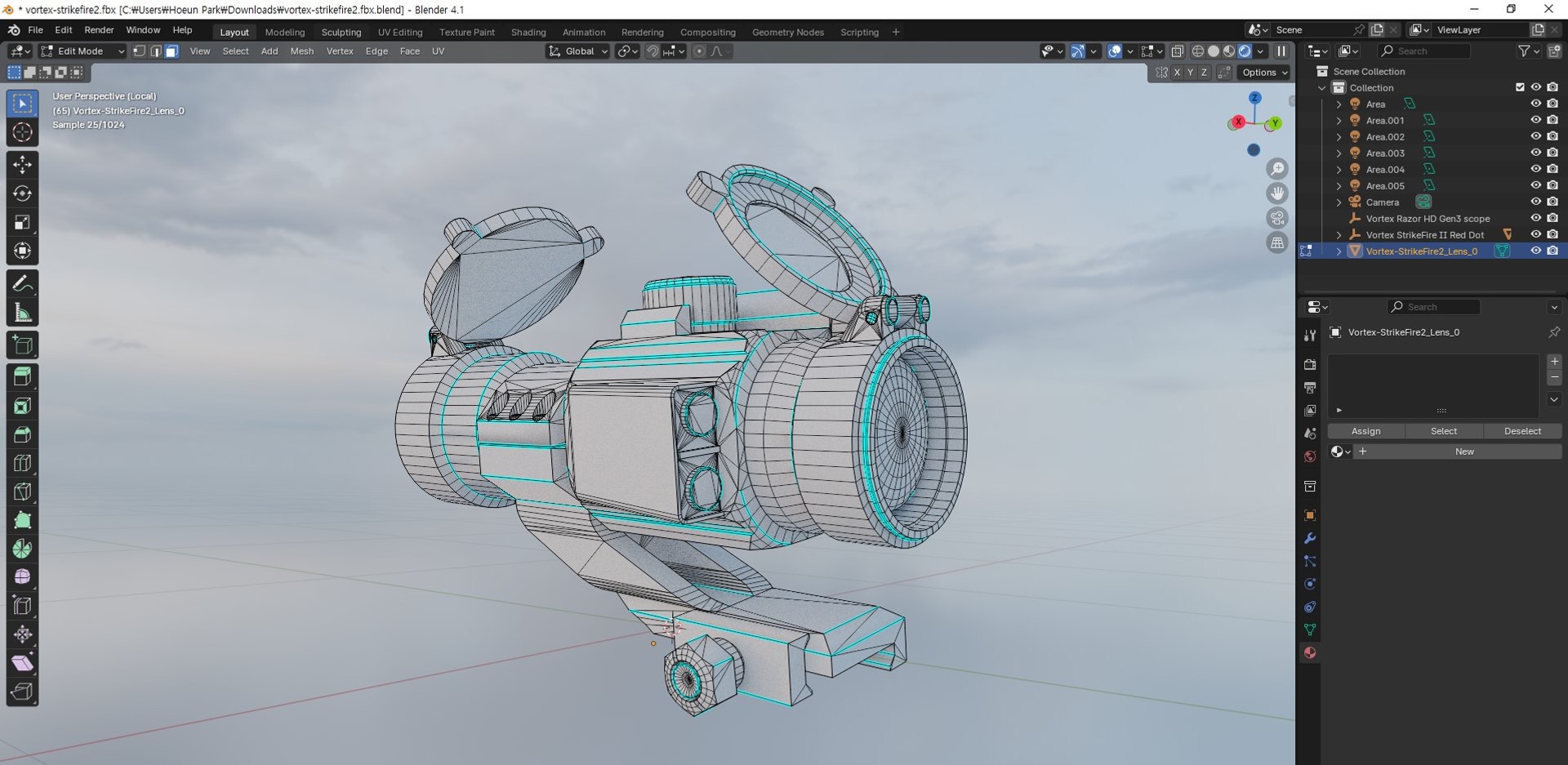
Task: Select the Scale tool
Action: 22,222
